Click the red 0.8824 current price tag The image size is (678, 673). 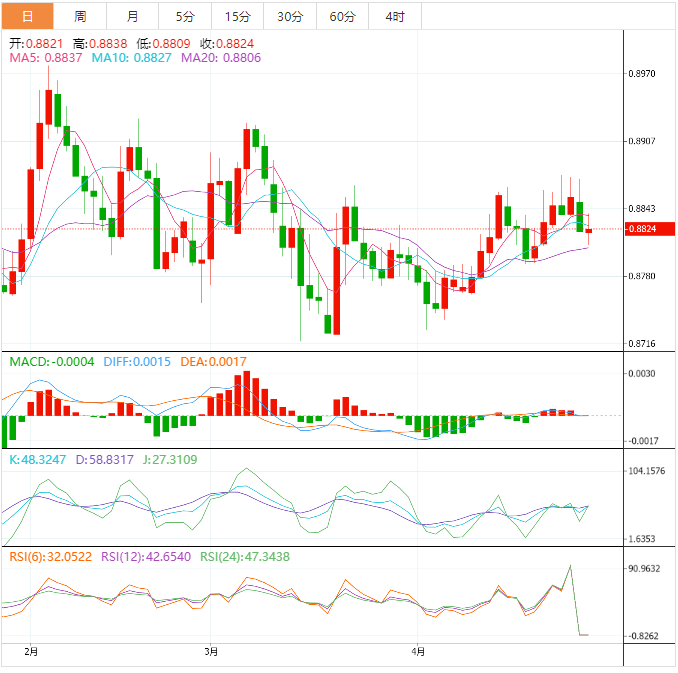tap(642, 229)
